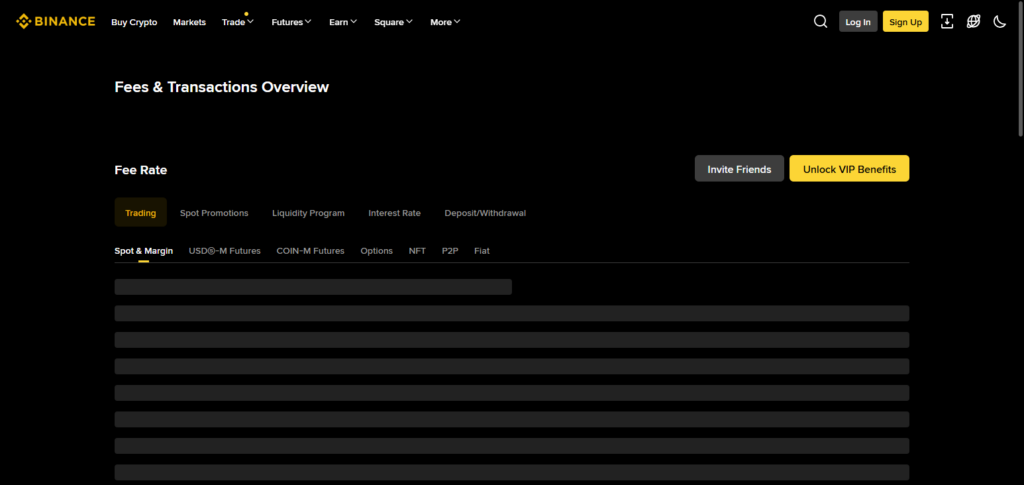Switch to USDⓈ-M Futures sub-tab
1024x485 pixels.
tap(224, 251)
